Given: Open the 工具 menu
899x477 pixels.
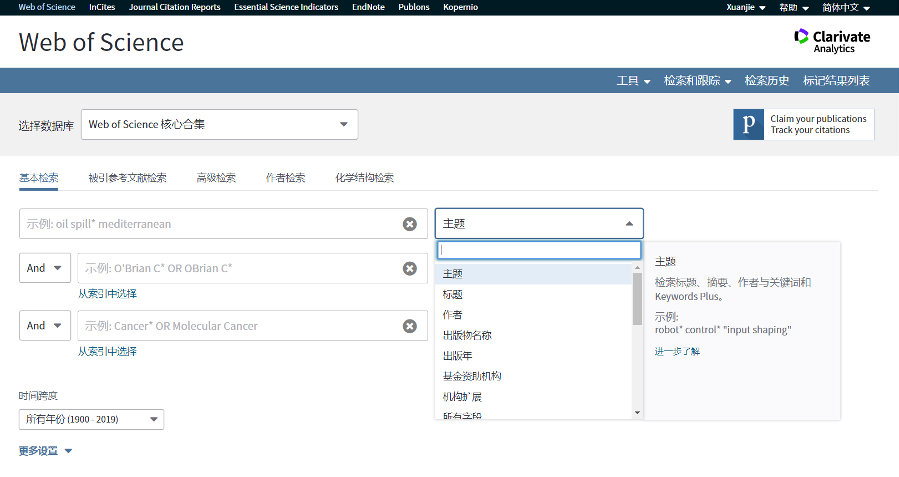Looking at the screenshot, I should click(633, 81).
